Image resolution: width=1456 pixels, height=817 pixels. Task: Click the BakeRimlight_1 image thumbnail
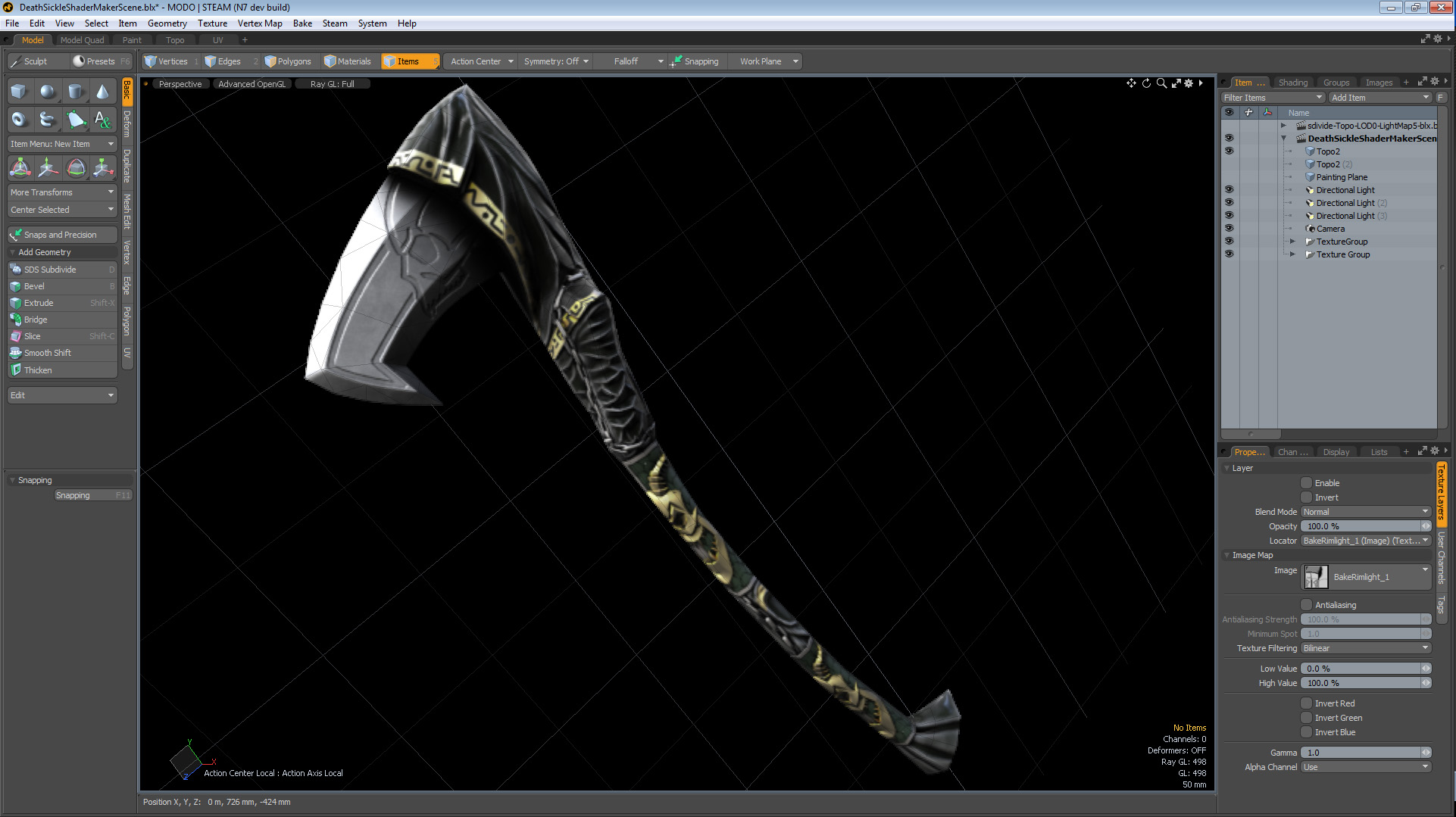click(x=1315, y=577)
